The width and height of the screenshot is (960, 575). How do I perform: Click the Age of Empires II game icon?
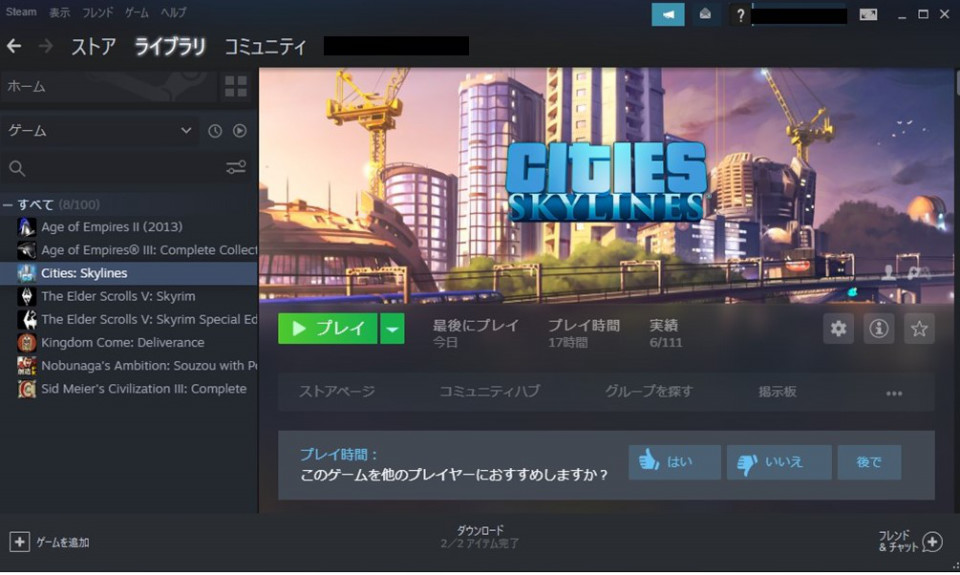click(26, 227)
